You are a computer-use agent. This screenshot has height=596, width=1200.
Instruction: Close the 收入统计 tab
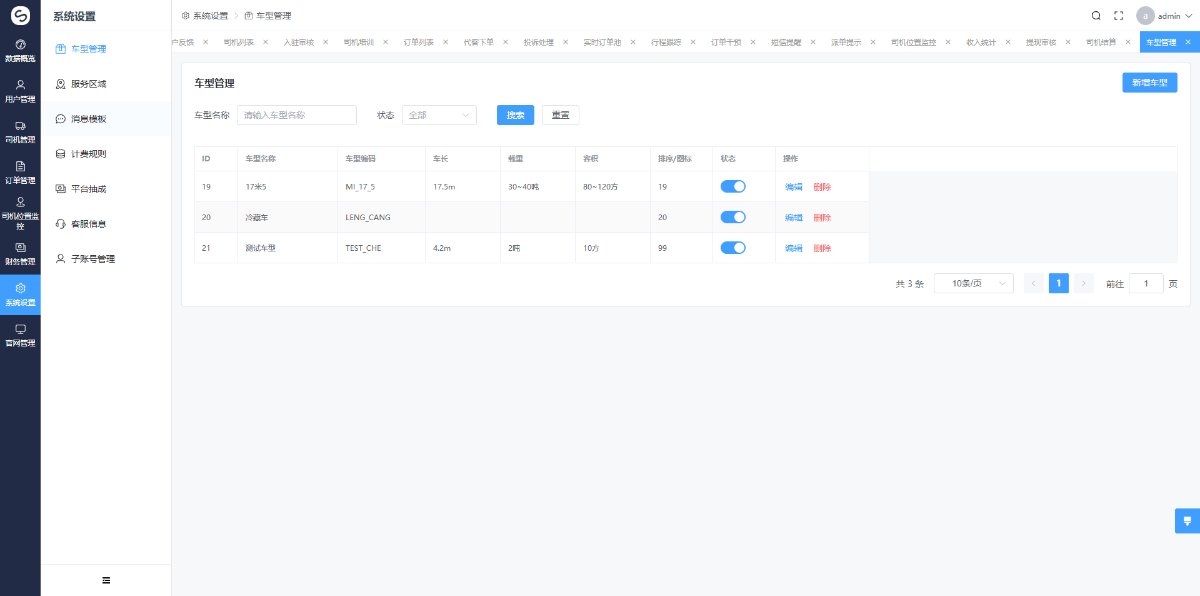(1008, 42)
